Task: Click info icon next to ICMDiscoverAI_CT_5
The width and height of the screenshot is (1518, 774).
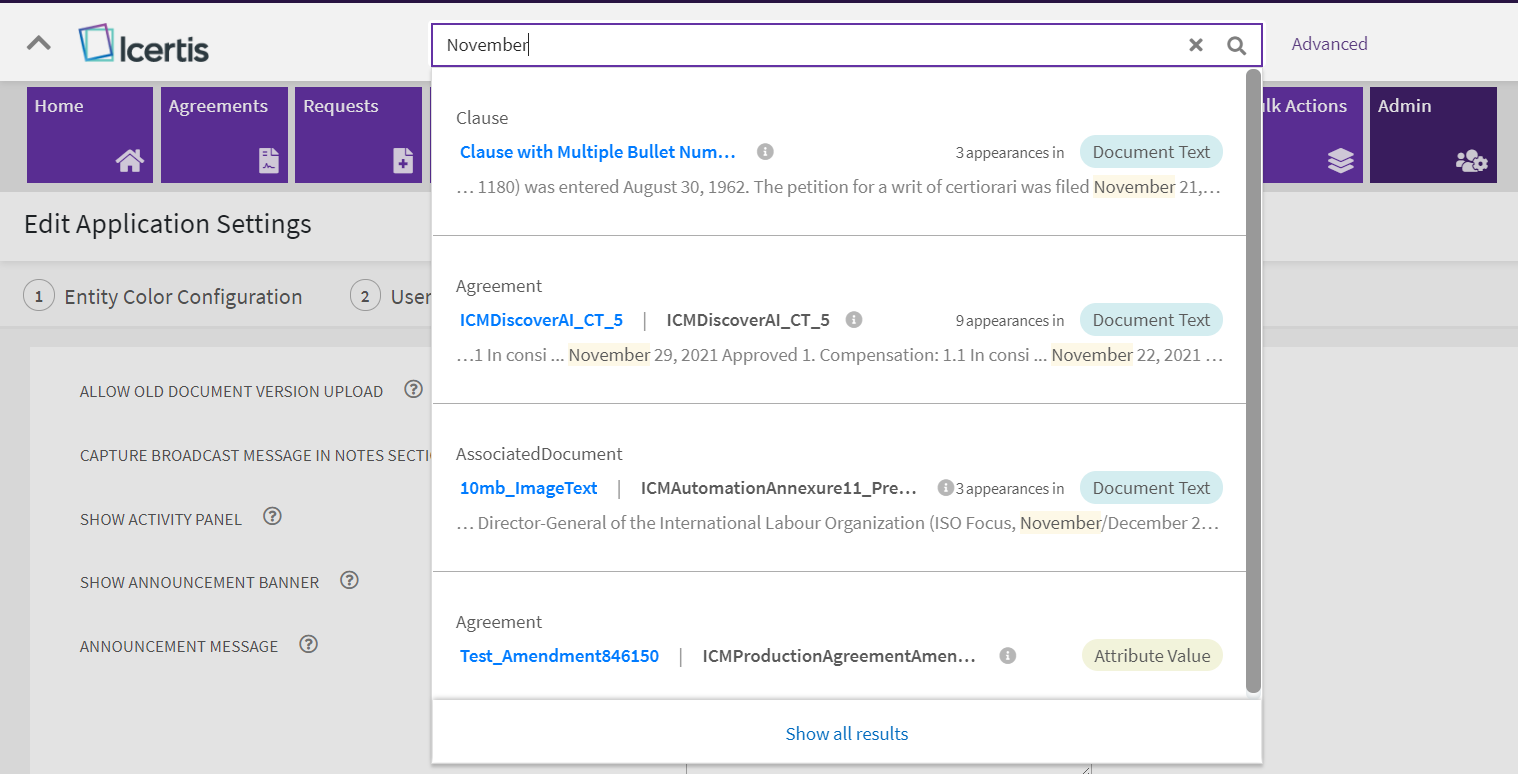Action: [x=854, y=320]
